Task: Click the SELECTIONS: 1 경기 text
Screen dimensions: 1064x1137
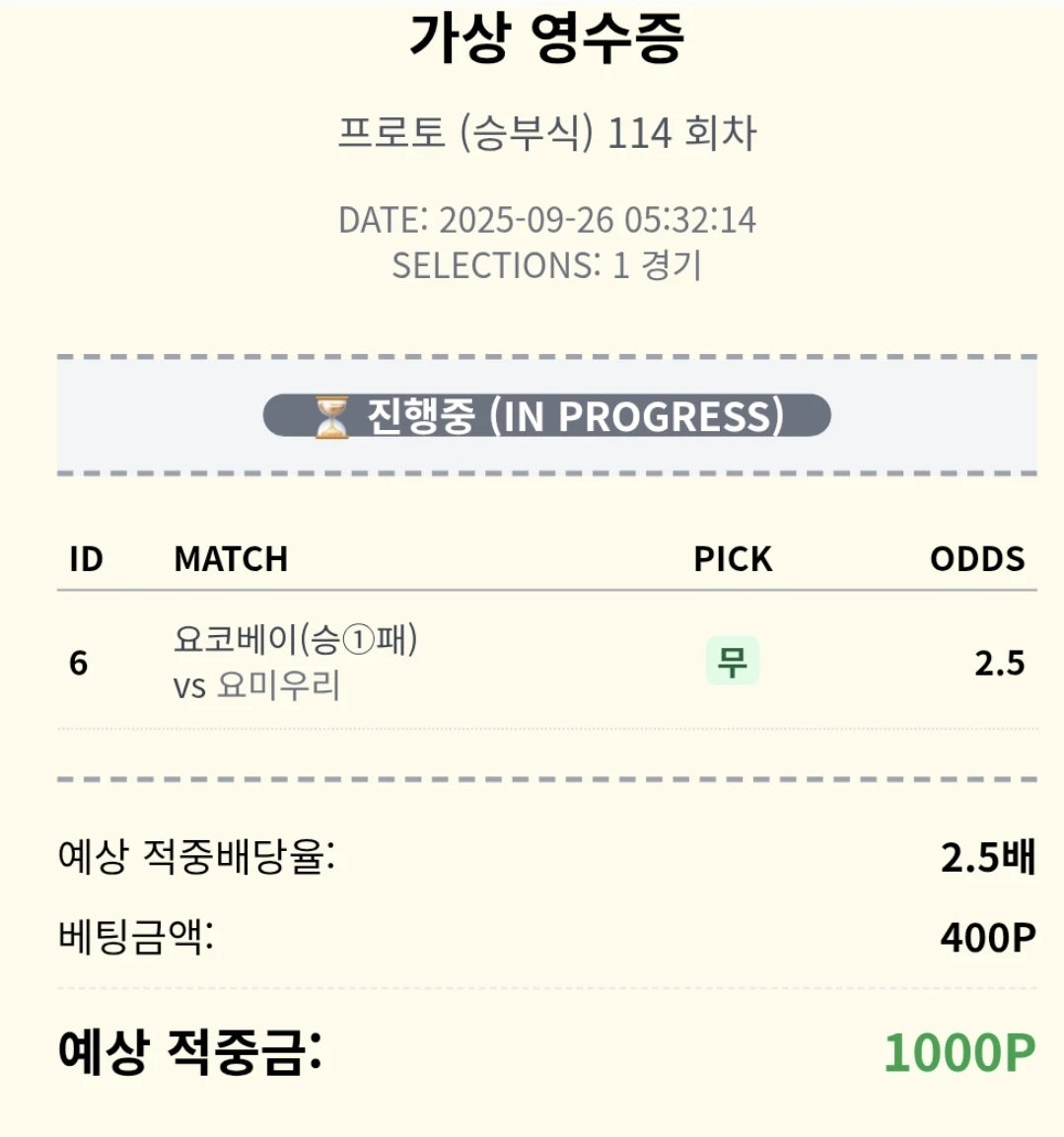Action: pyautogui.click(x=546, y=265)
